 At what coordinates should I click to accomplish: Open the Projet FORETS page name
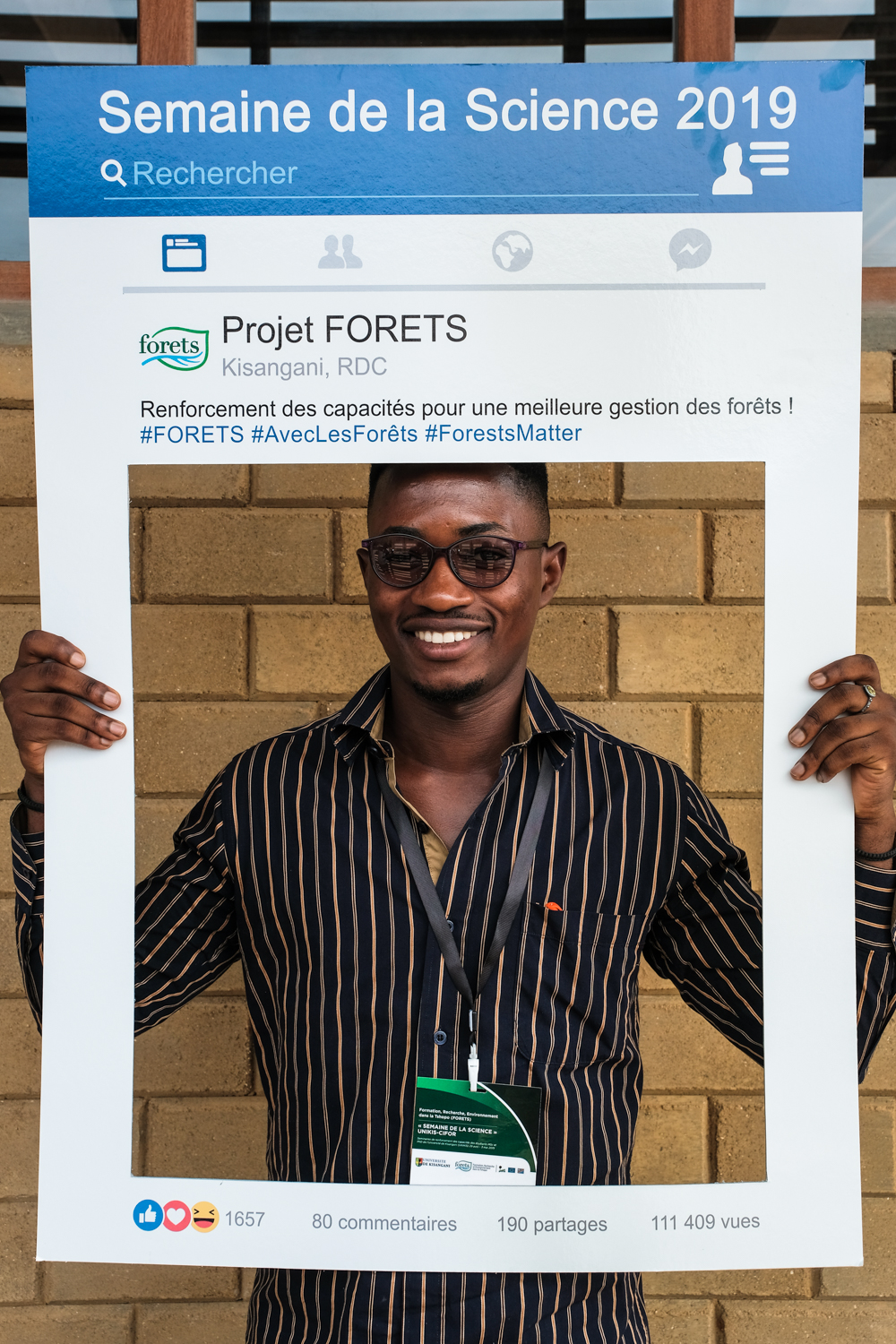tap(344, 330)
